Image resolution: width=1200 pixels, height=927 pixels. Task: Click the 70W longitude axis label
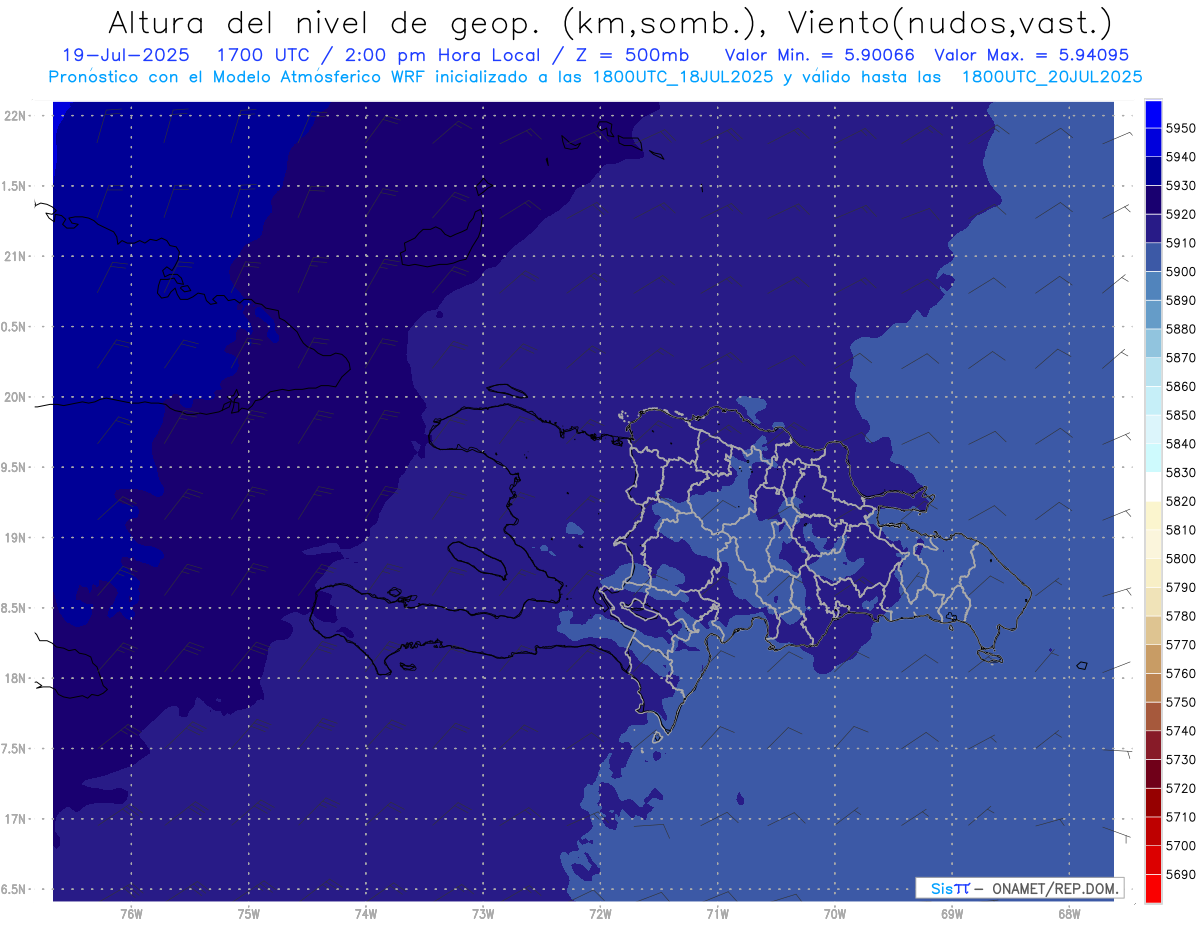coord(835,913)
